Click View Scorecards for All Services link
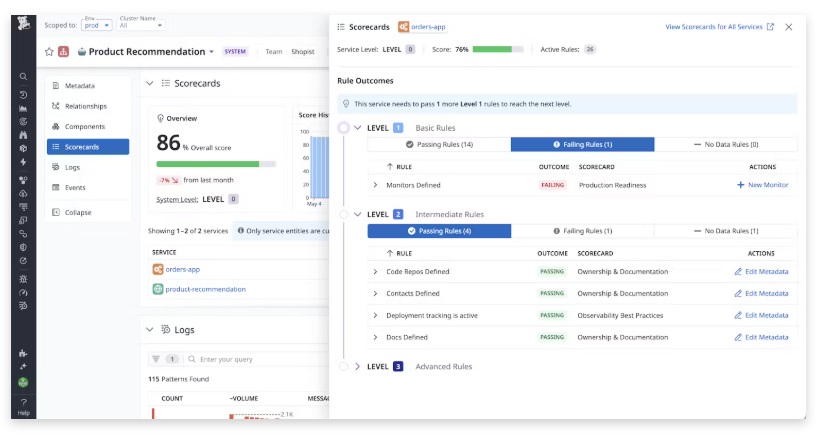 tap(719, 27)
